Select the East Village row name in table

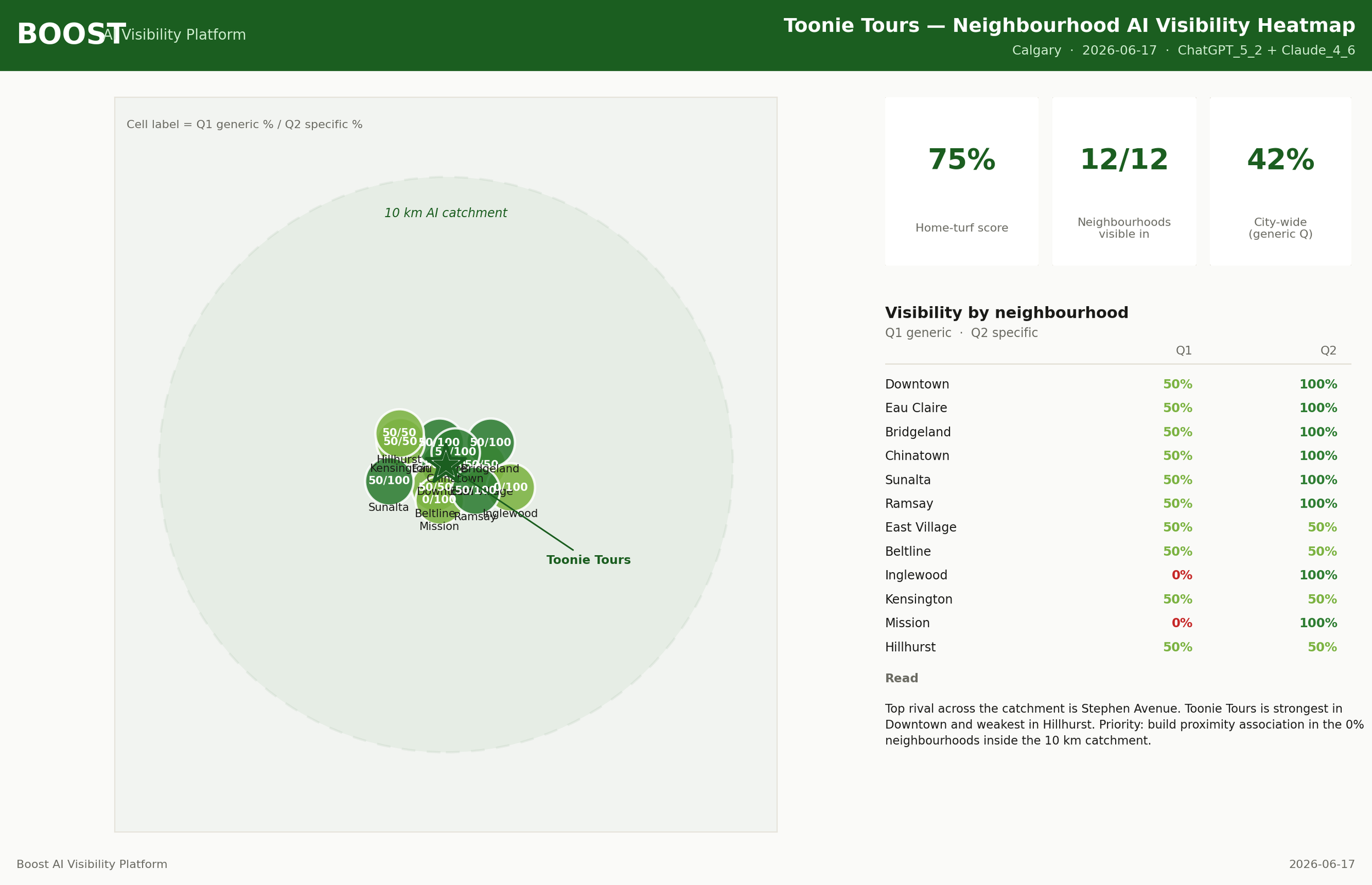pyautogui.click(x=921, y=528)
